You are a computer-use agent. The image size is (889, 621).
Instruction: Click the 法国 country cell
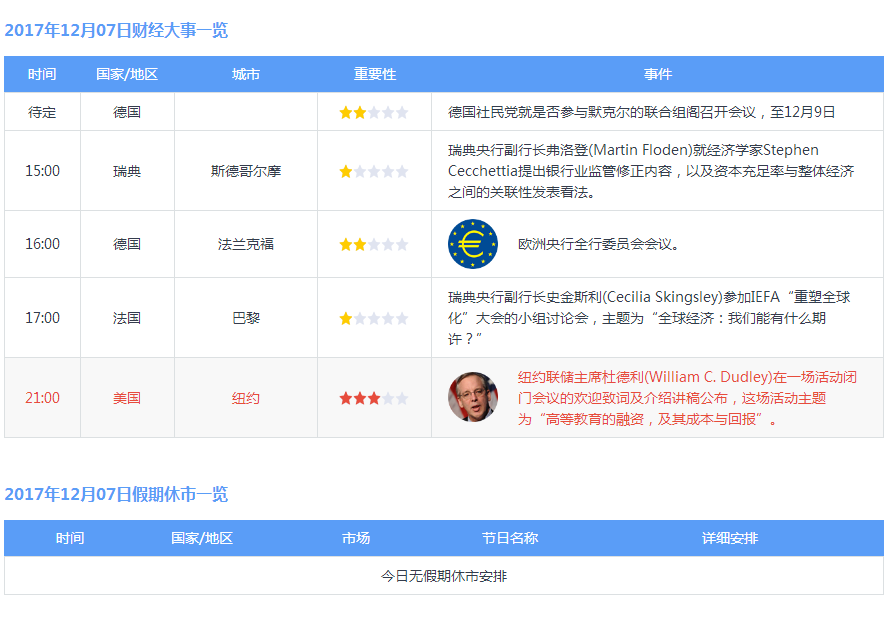tap(127, 318)
